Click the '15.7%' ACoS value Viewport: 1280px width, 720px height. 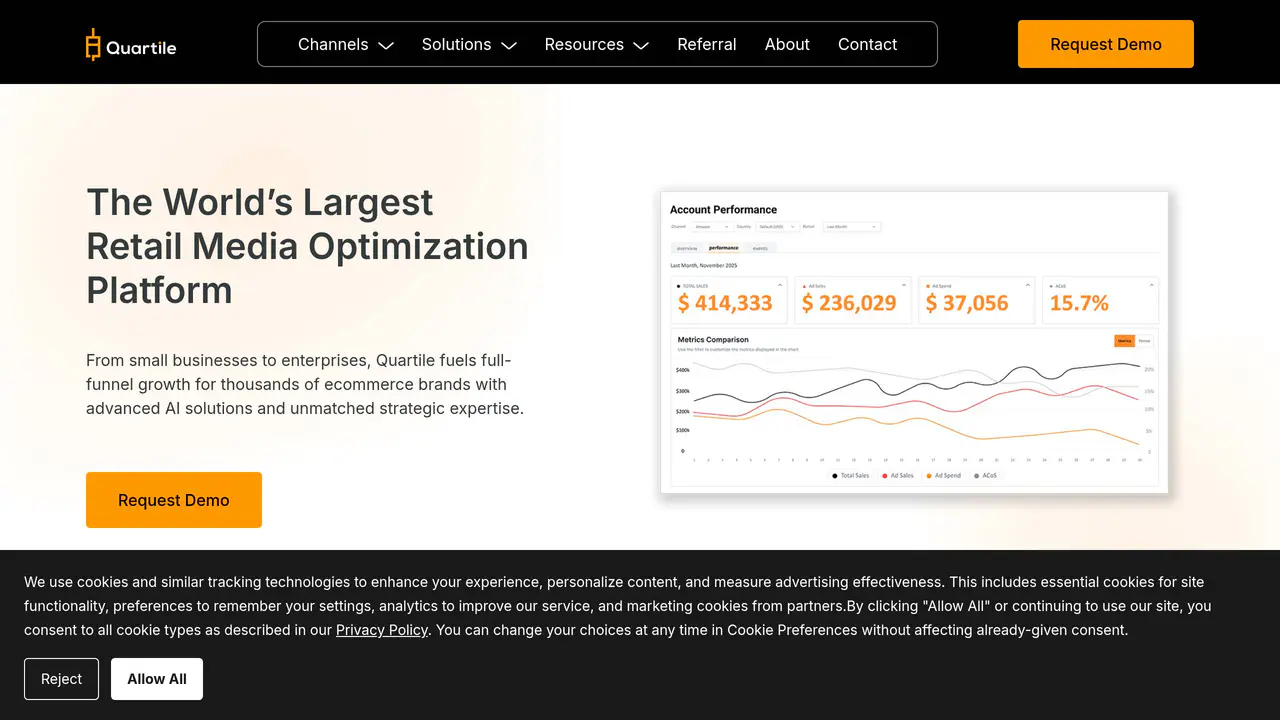[1079, 303]
